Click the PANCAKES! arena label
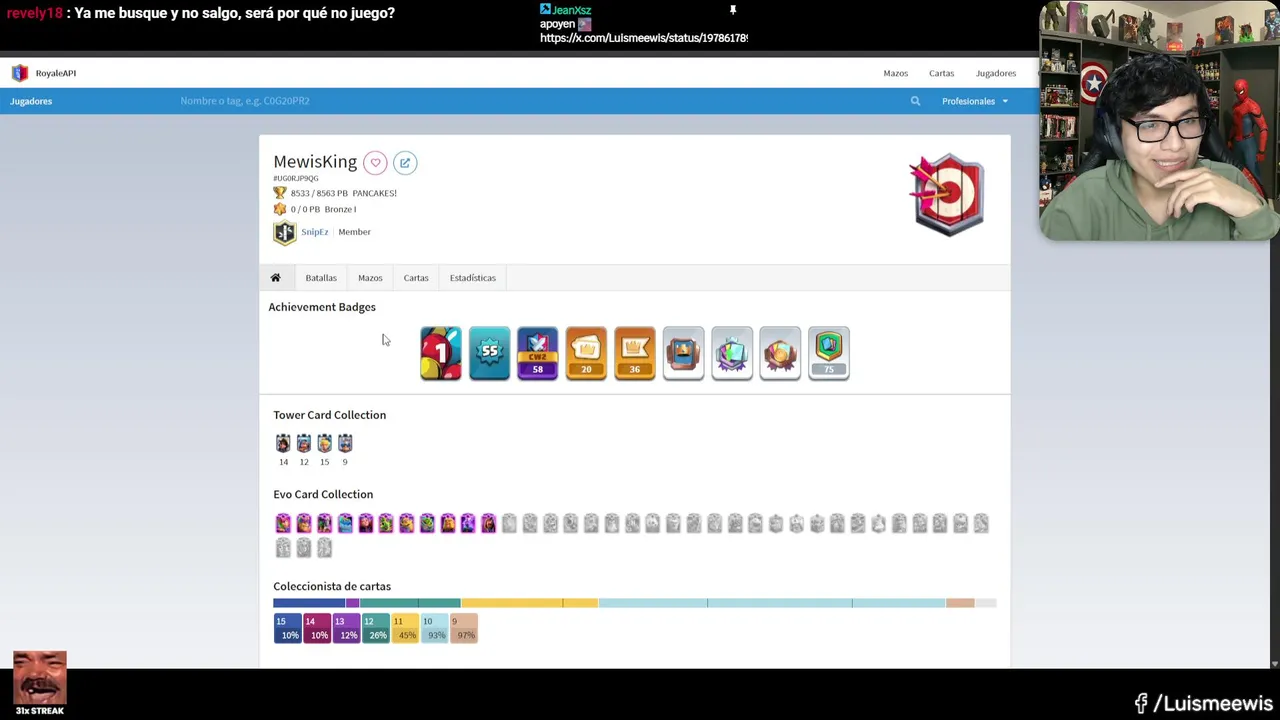The image size is (1280, 720). click(375, 193)
